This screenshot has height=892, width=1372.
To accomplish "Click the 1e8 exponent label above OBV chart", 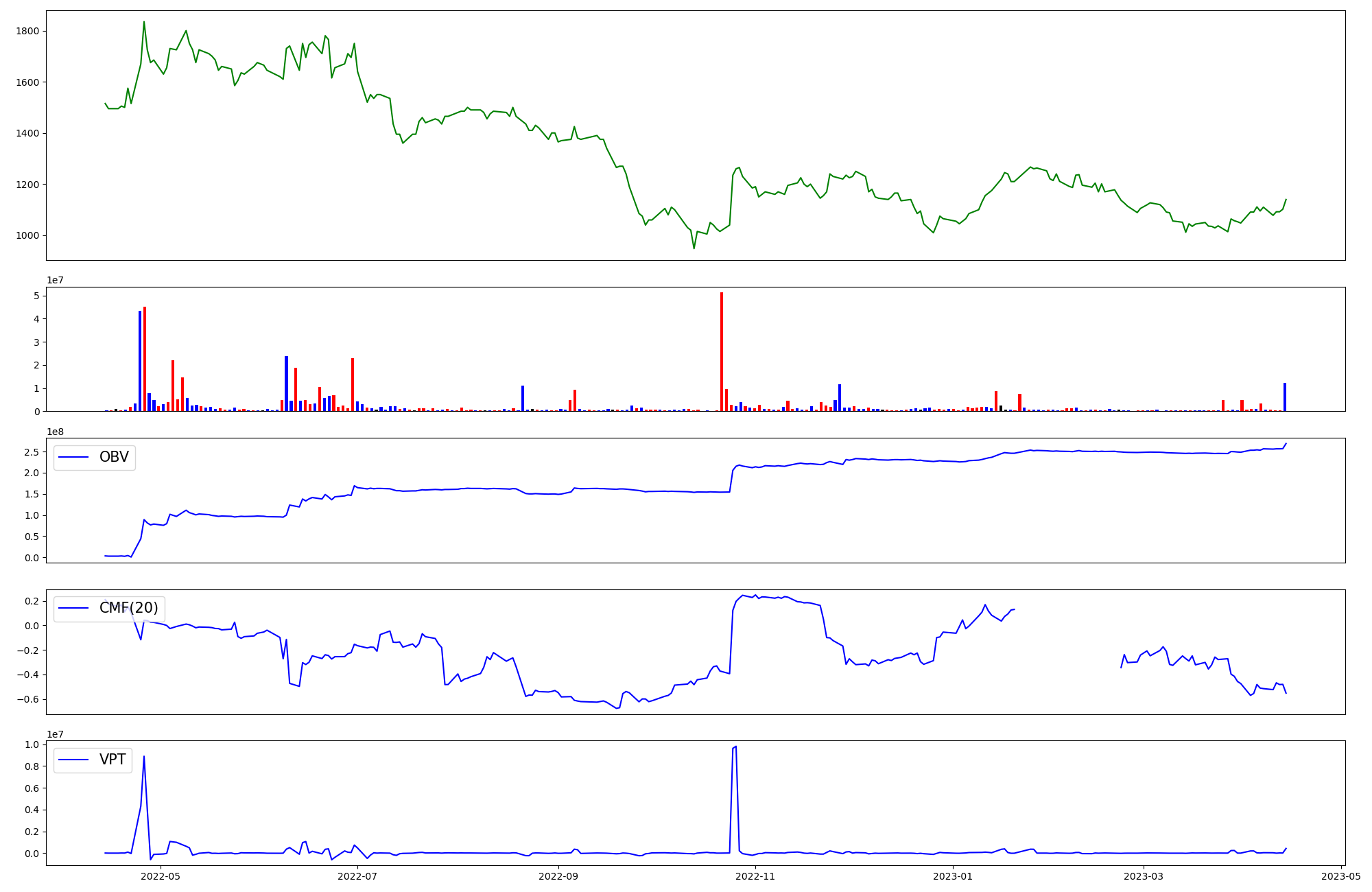I will pyautogui.click(x=55, y=432).
